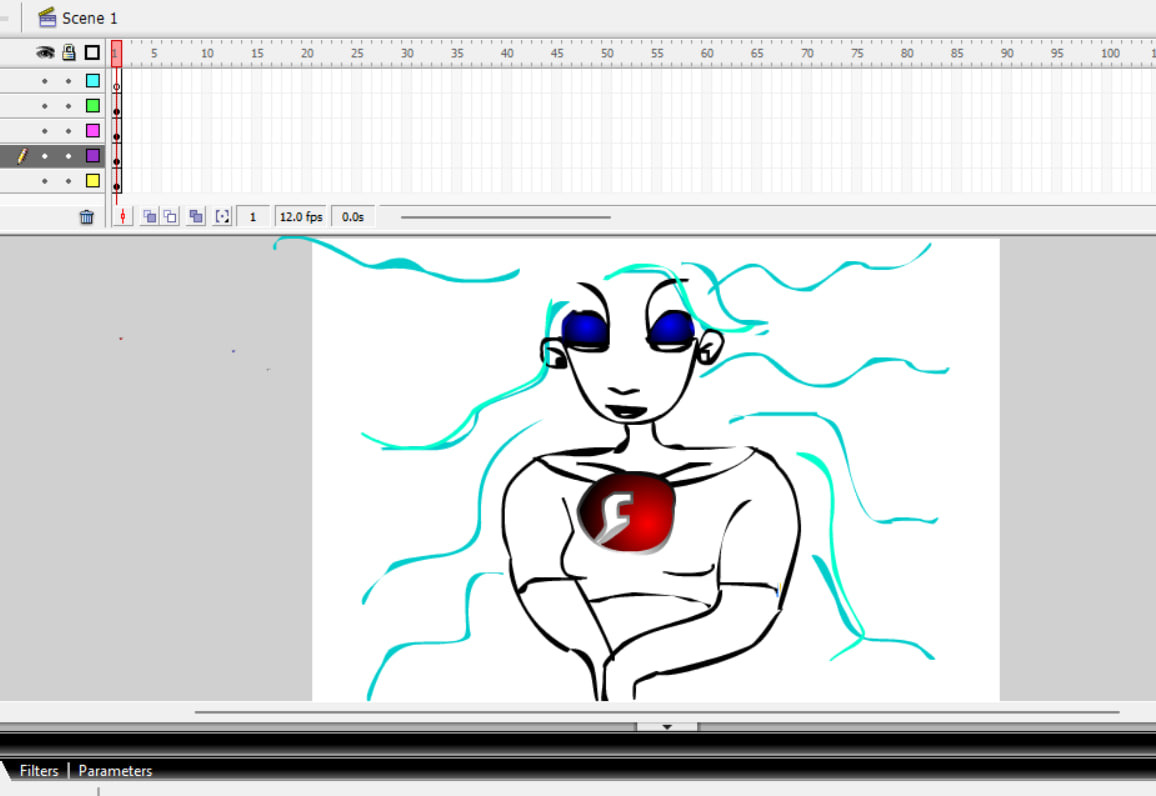Toggle lock dot of the purple layer
Viewport: 1156px width, 796px height.
click(x=69, y=156)
